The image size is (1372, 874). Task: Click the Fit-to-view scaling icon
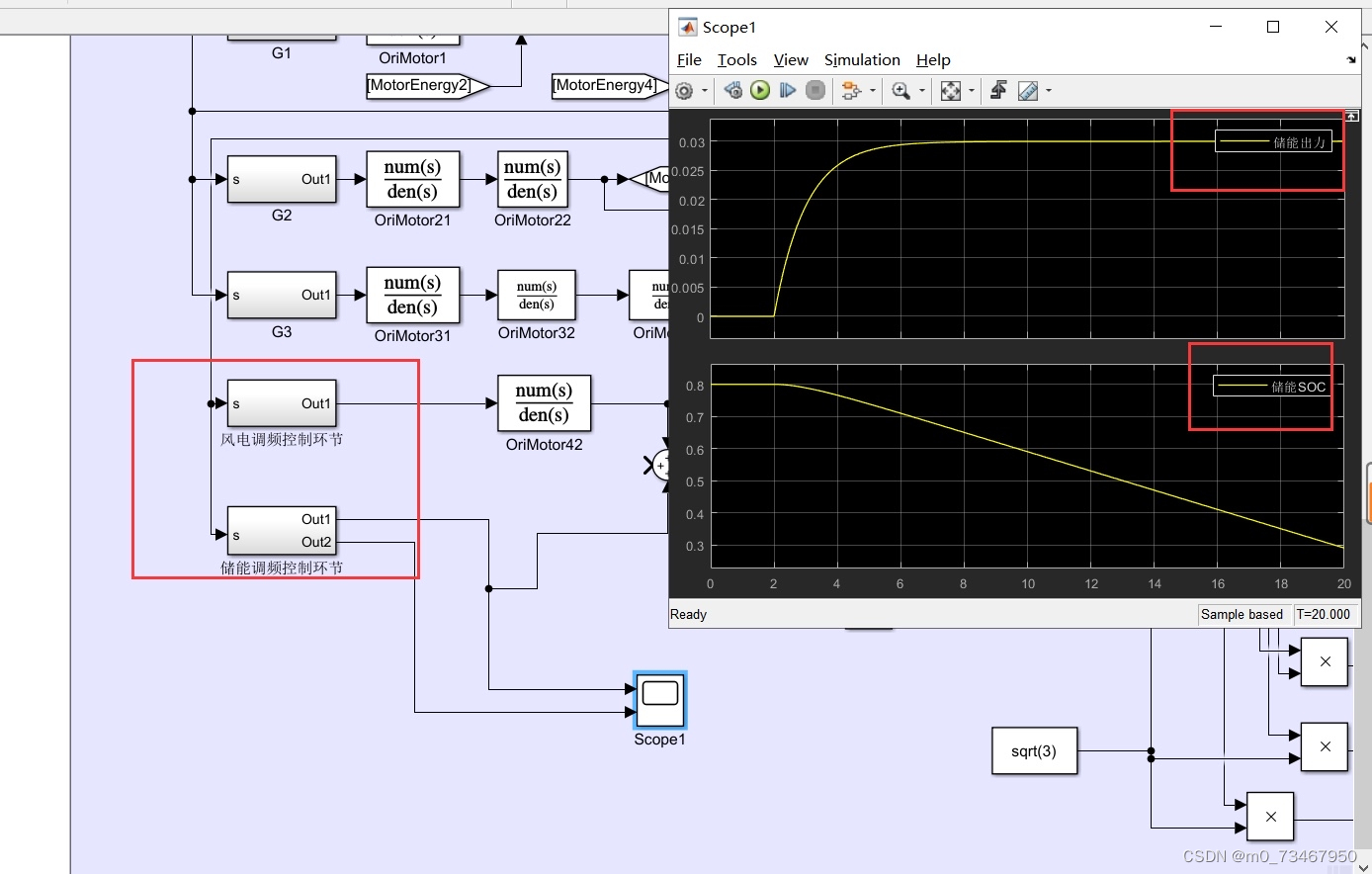[952, 90]
